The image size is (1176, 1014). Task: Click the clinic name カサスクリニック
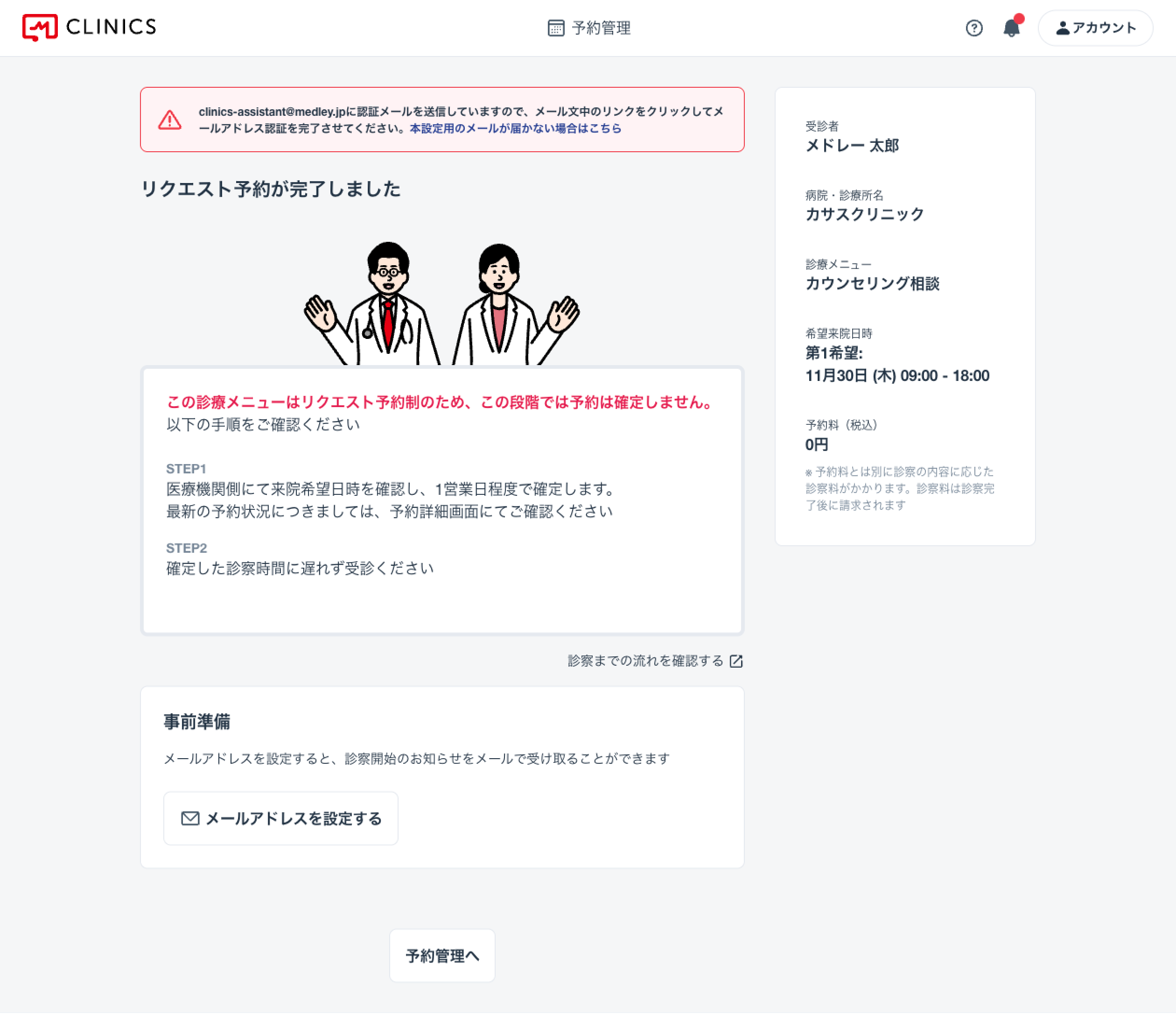point(864,215)
